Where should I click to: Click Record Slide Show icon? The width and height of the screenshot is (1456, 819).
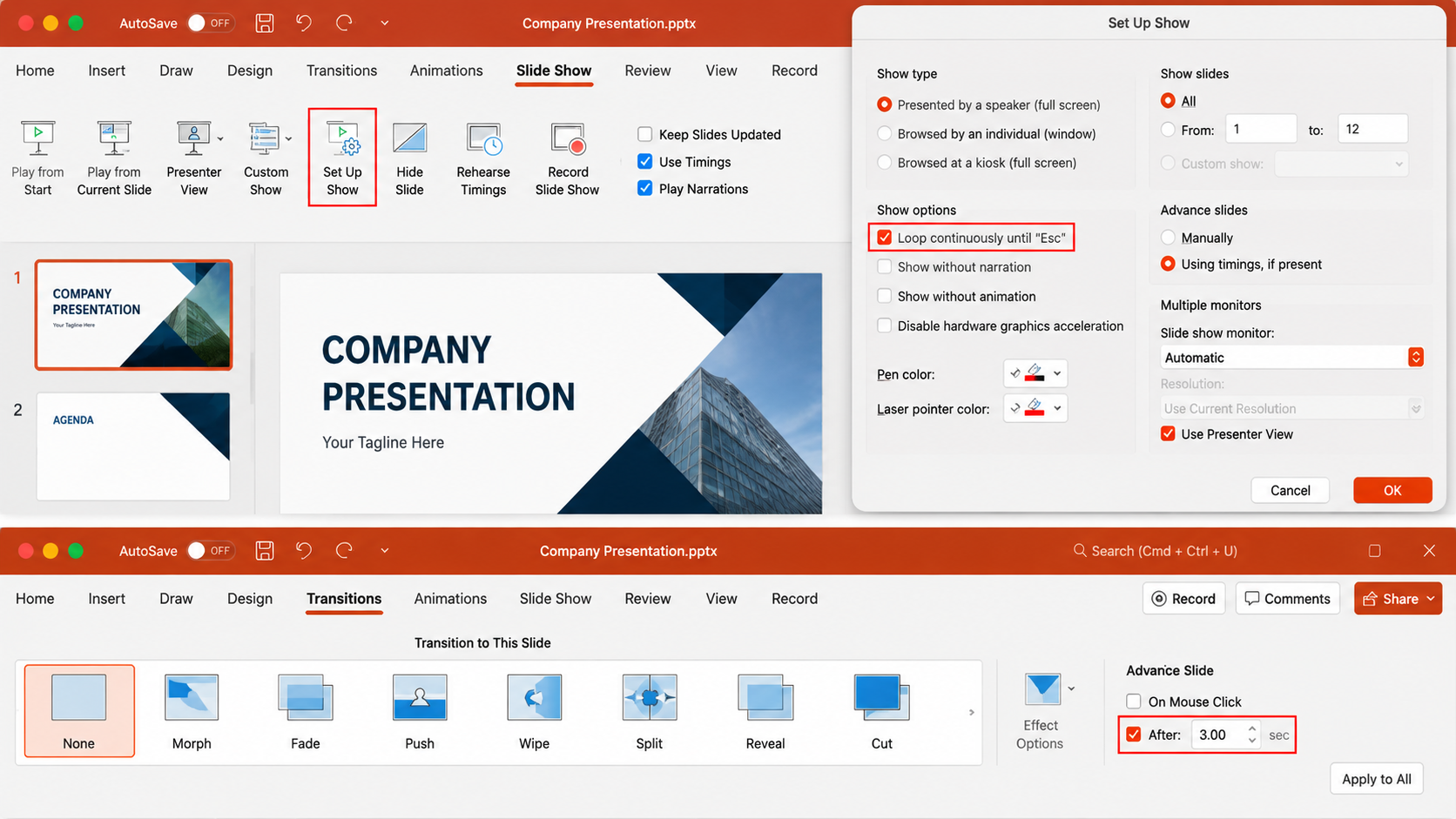pyautogui.click(x=568, y=139)
